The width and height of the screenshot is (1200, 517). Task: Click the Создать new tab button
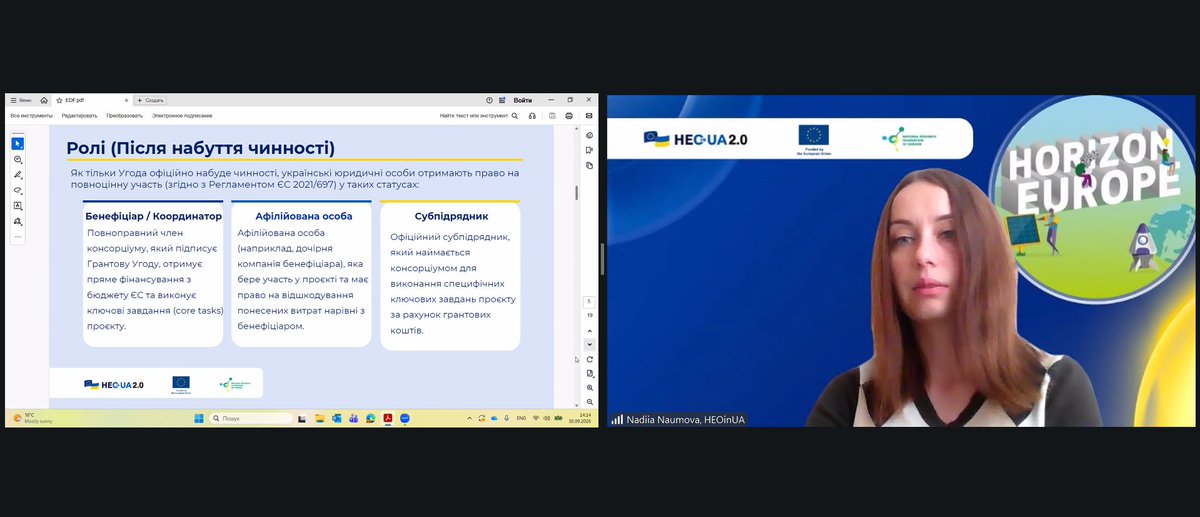click(x=150, y=100)
